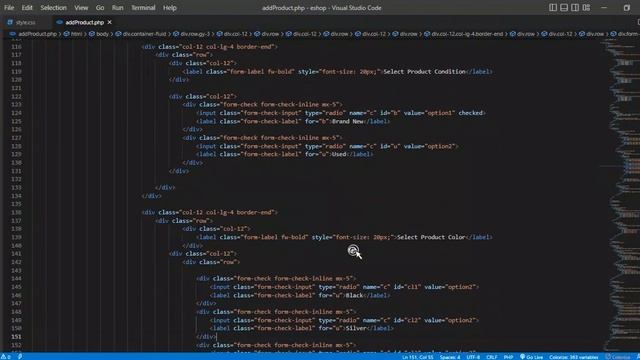The image size is (640, 360).
Task: Click div class="row" on line 142
Action: click(211, 262)
